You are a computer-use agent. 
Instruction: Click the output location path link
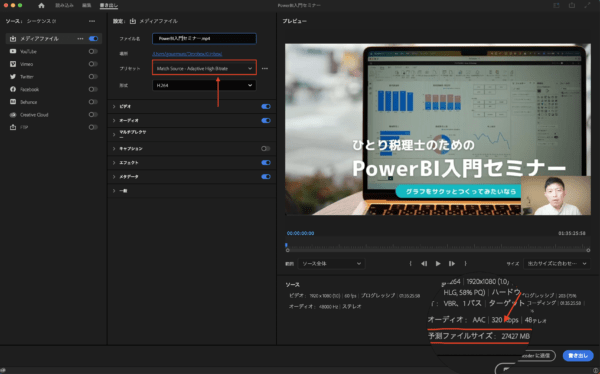(x=187, y=54)
